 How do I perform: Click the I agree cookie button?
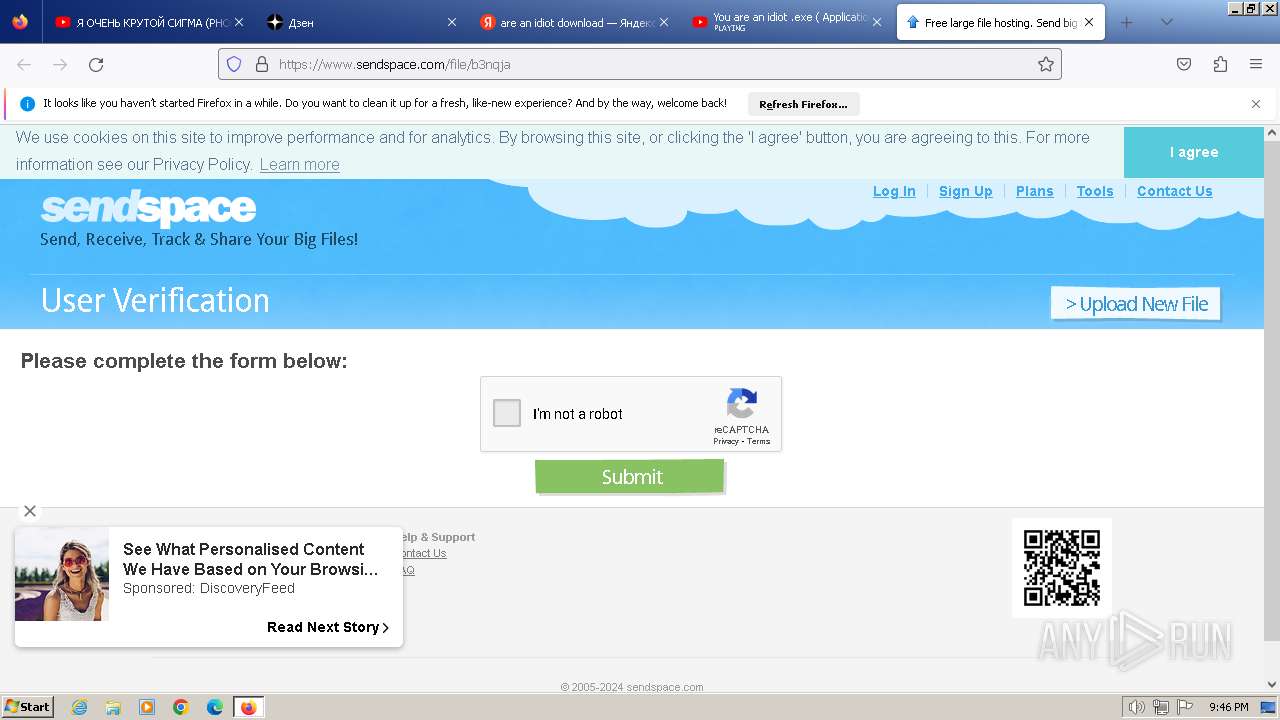(1194, 152)
